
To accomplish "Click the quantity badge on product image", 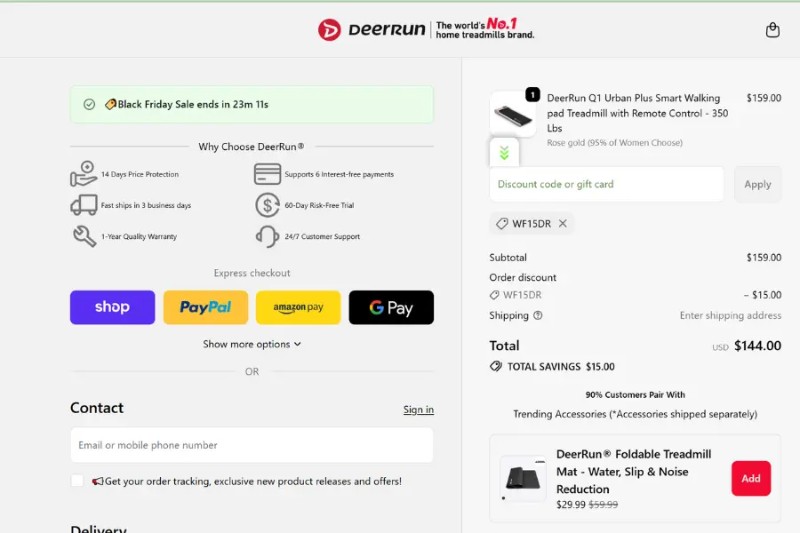I will pos(533,94).
